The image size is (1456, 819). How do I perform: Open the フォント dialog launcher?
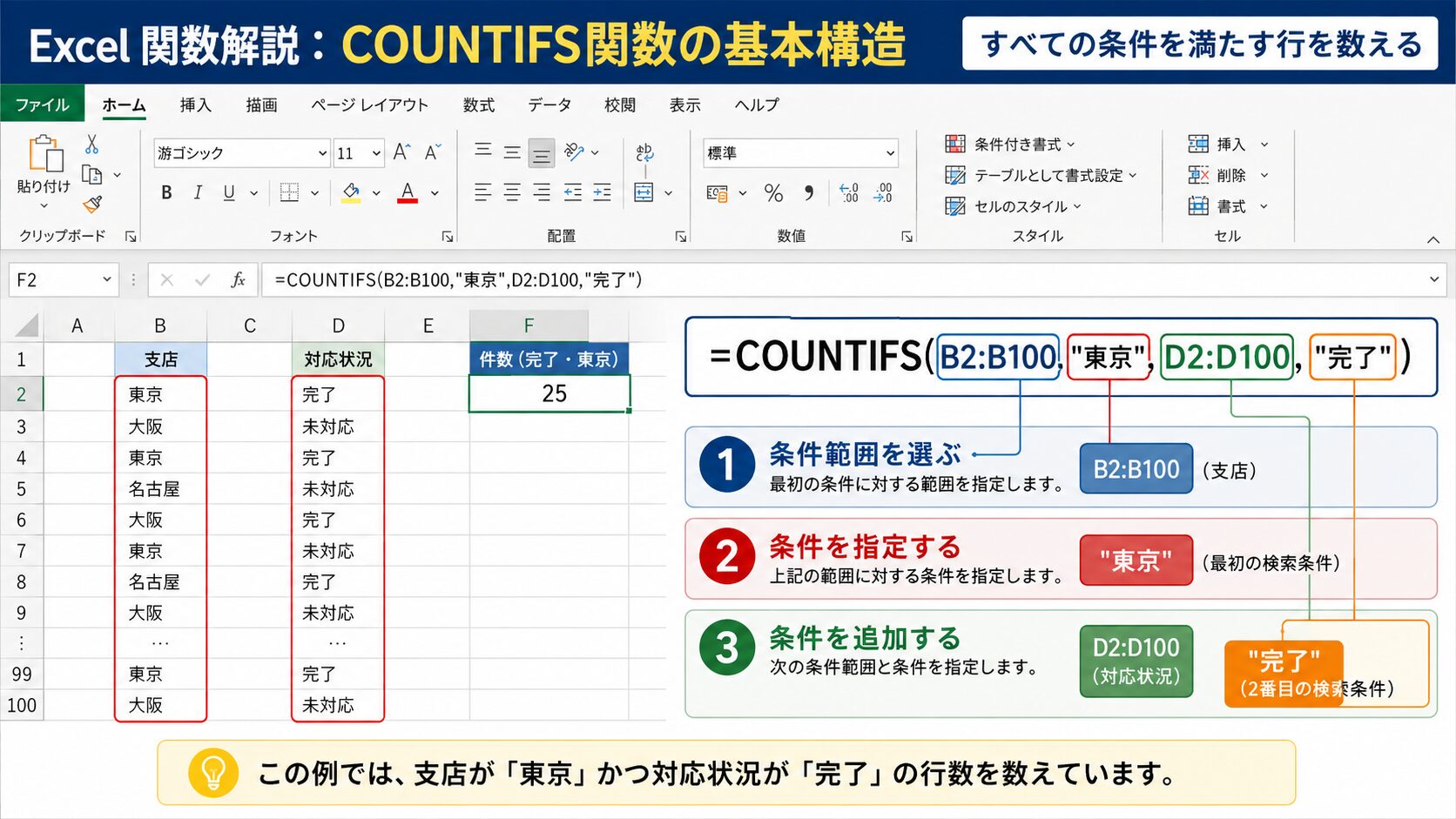(x=448, y=236)
